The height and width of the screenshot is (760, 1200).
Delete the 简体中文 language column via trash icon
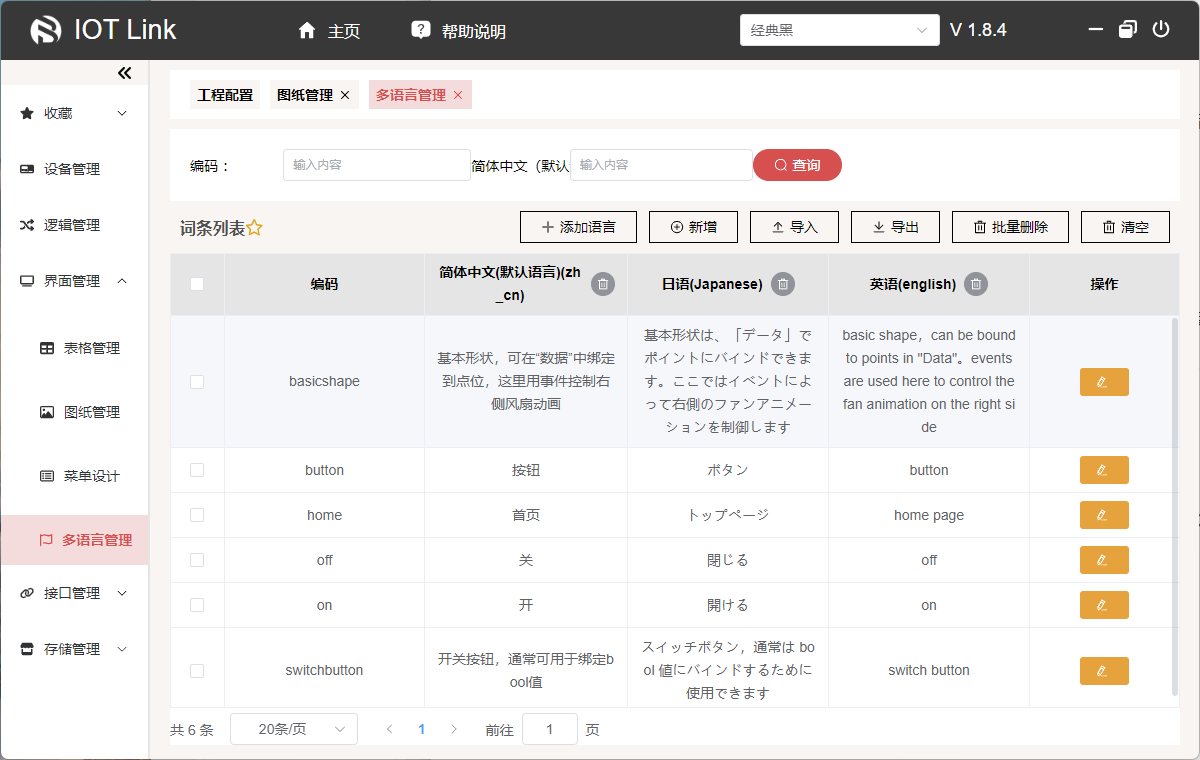point(602,285)
